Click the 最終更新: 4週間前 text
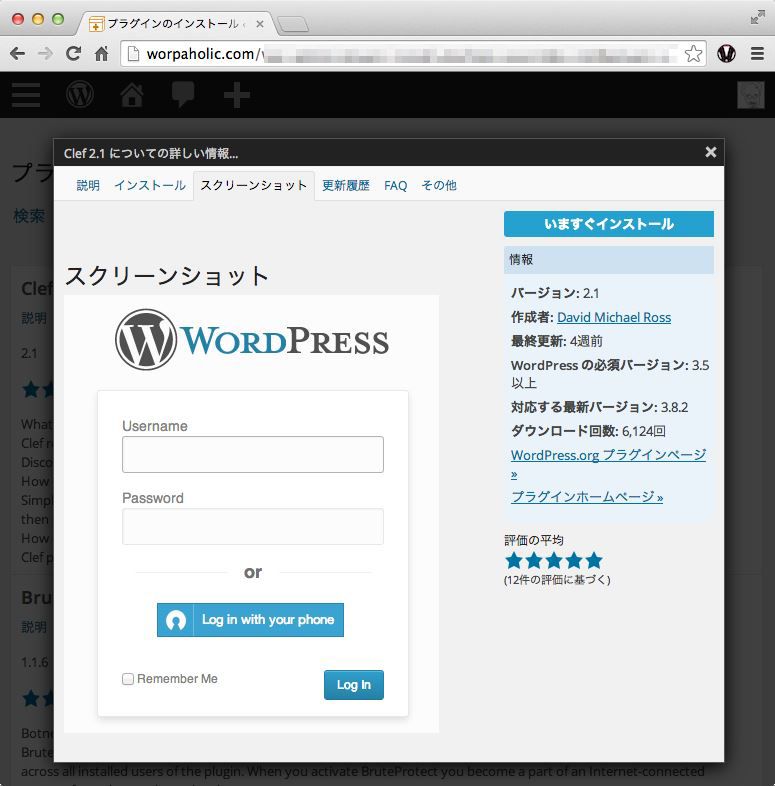775x786 pixels. pos(556,341)
